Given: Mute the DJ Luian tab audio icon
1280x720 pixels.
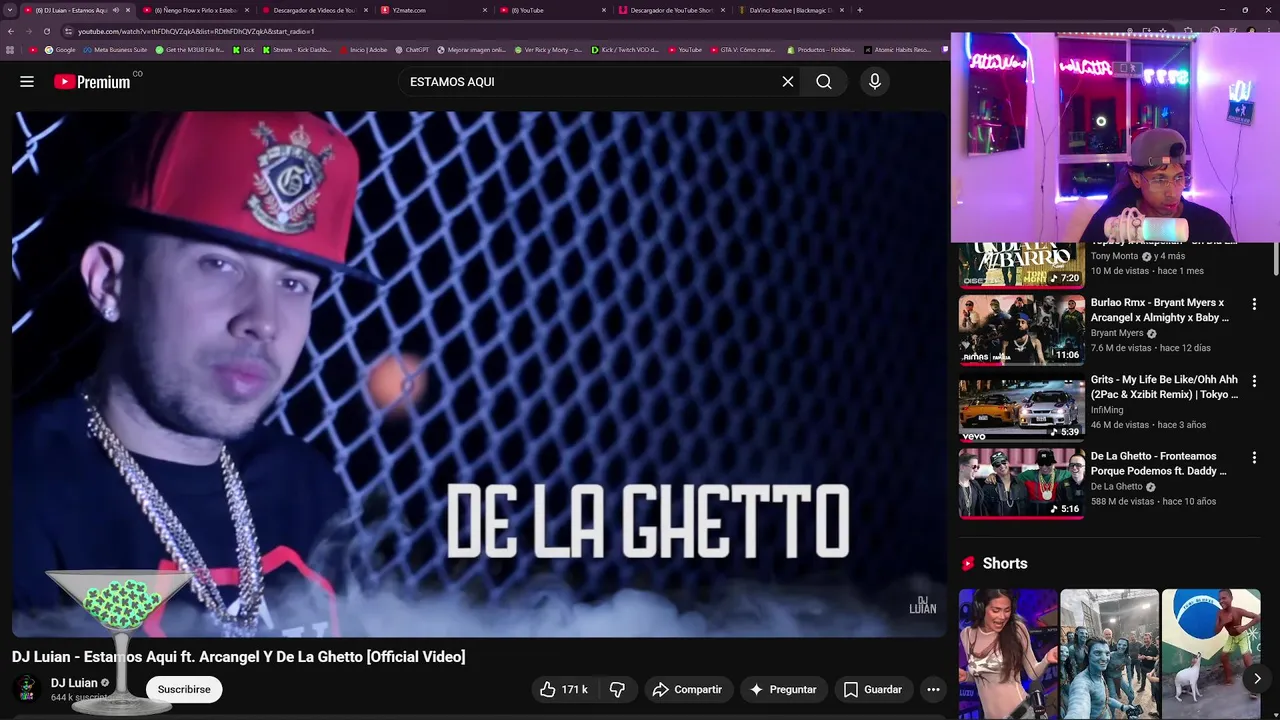Looking at the screenshot, I should pyautogui.click(x=116, y=10).
